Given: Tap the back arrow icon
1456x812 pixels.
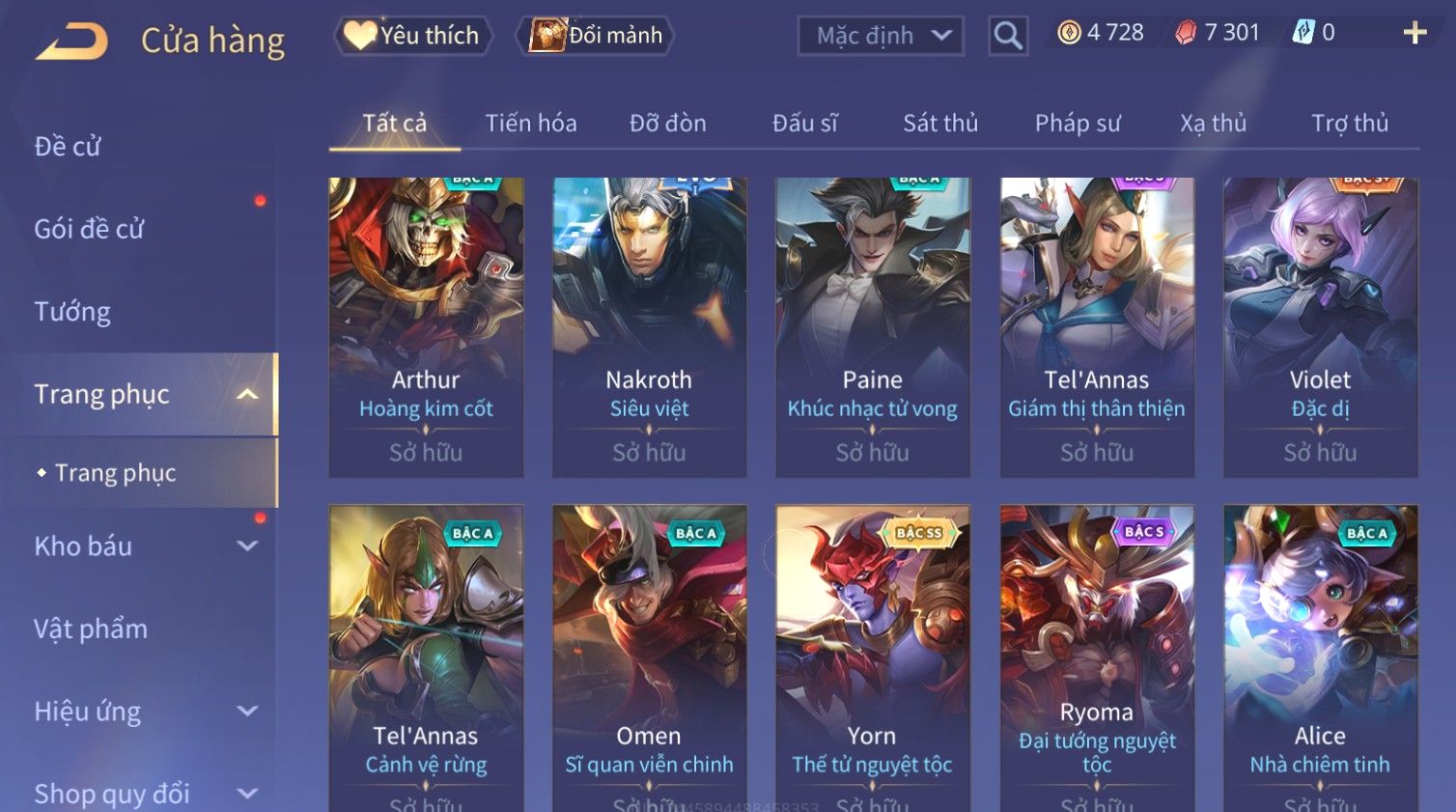Looking at the screenshot, I should (x=71, y=42).
